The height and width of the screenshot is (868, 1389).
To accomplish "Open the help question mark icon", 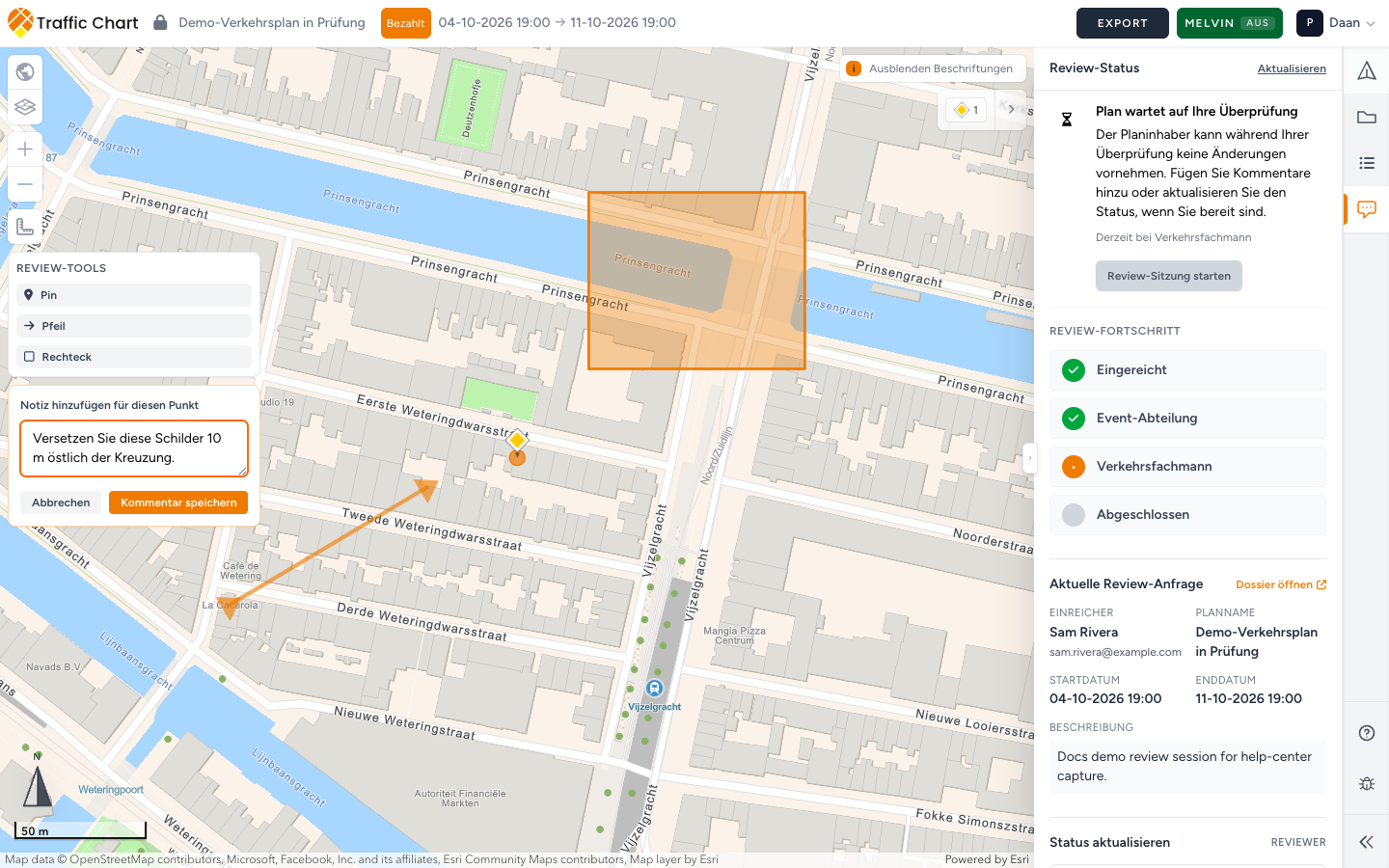I will click(x=1367, y=733).
